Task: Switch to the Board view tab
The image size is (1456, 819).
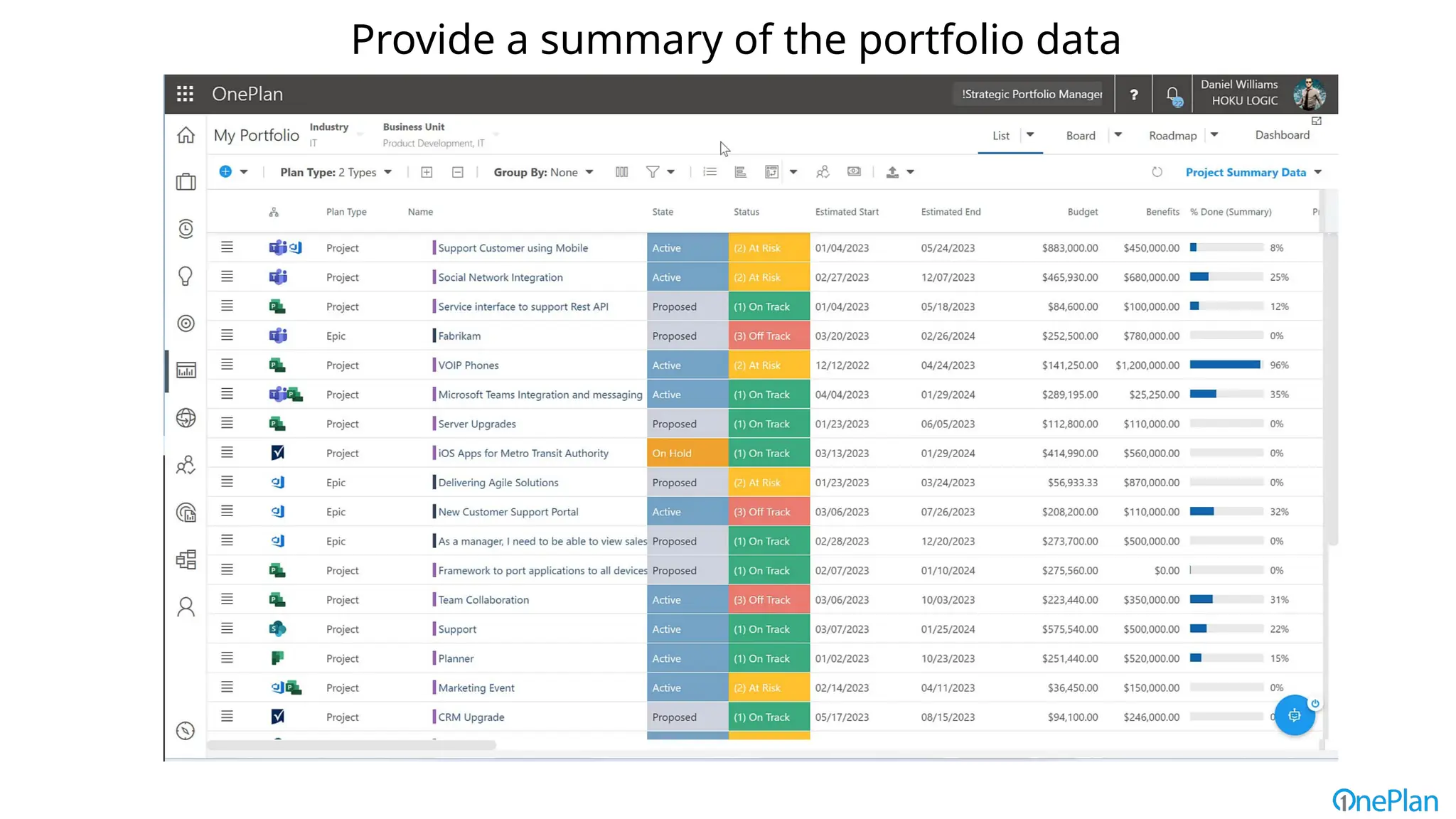Action: click(x=1081, y=136)
